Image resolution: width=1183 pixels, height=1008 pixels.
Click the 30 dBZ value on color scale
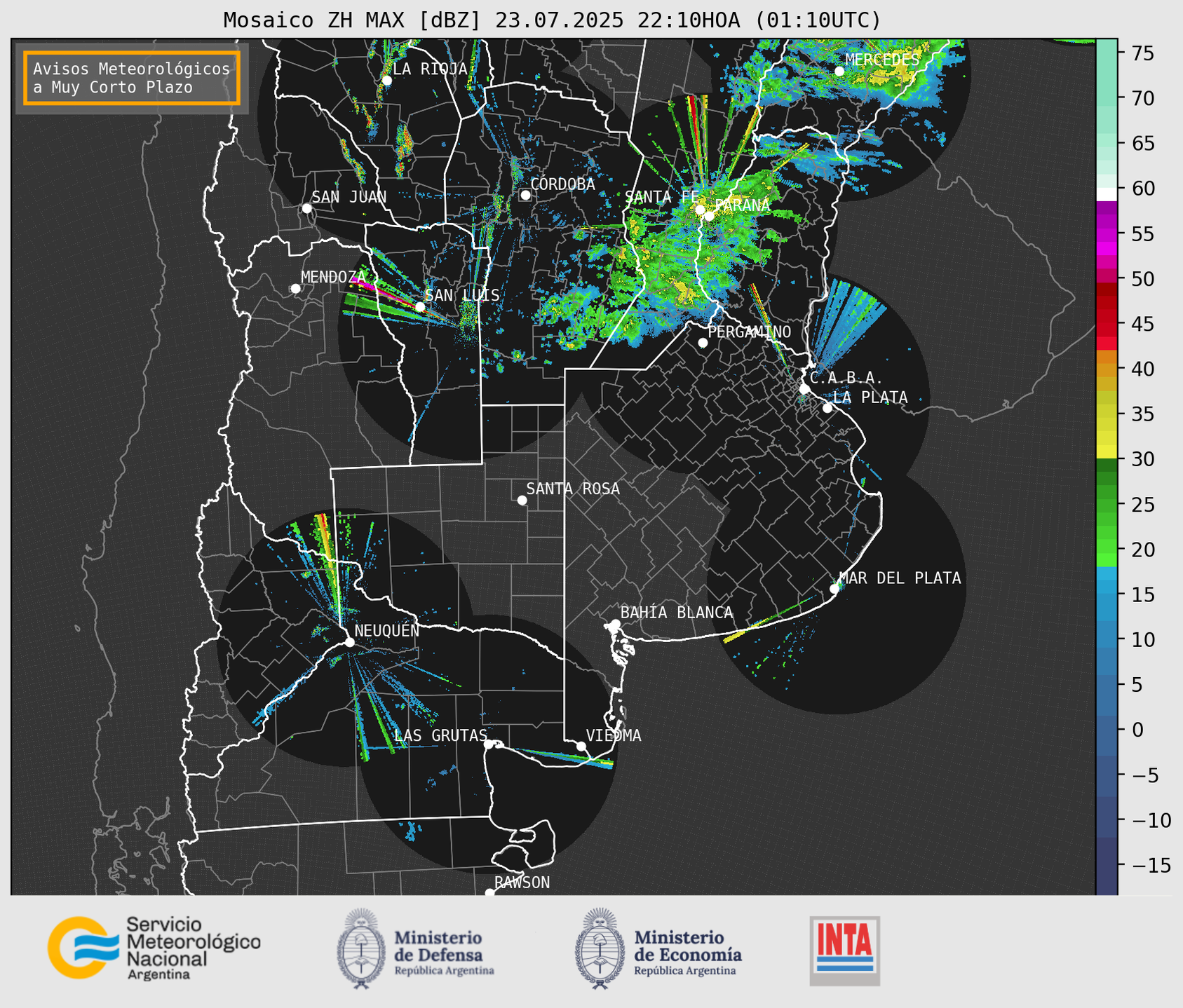(x=1144, y=459)
